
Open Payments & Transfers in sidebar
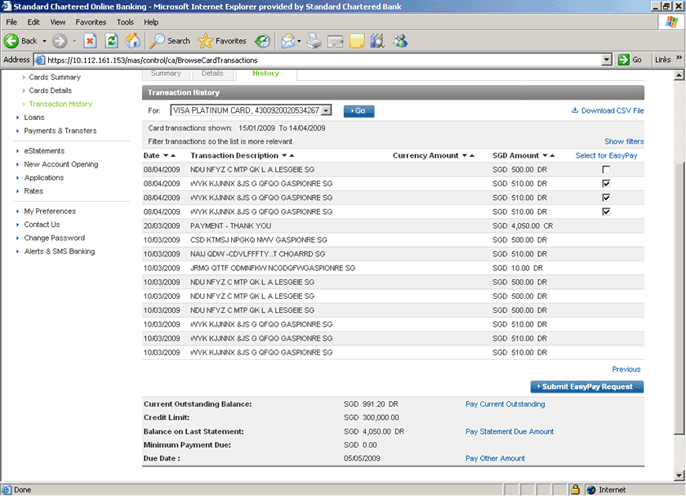click(60, 131)
